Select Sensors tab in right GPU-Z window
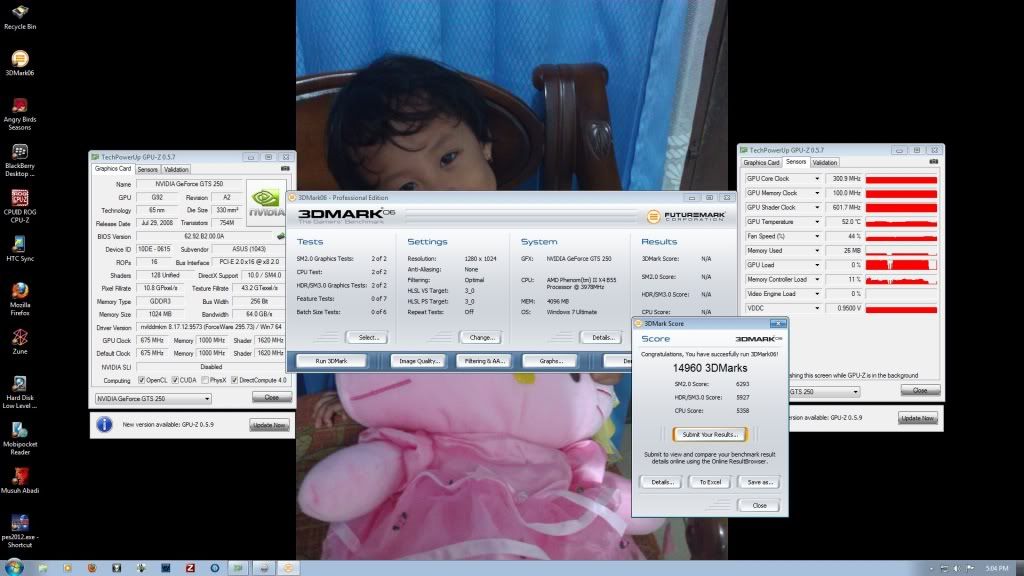Image resolution: width=1024 pixels, height=576 pixels. pos(796,161)
